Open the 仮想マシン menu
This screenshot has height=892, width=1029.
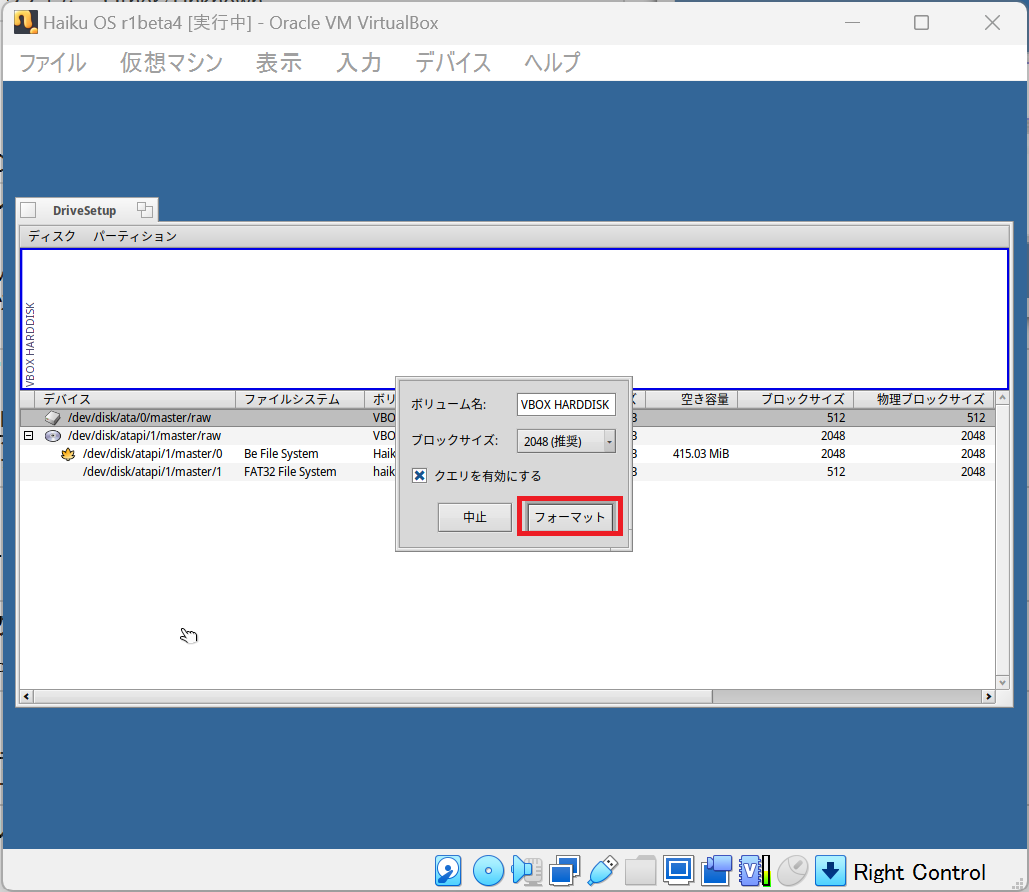(171, 63)
